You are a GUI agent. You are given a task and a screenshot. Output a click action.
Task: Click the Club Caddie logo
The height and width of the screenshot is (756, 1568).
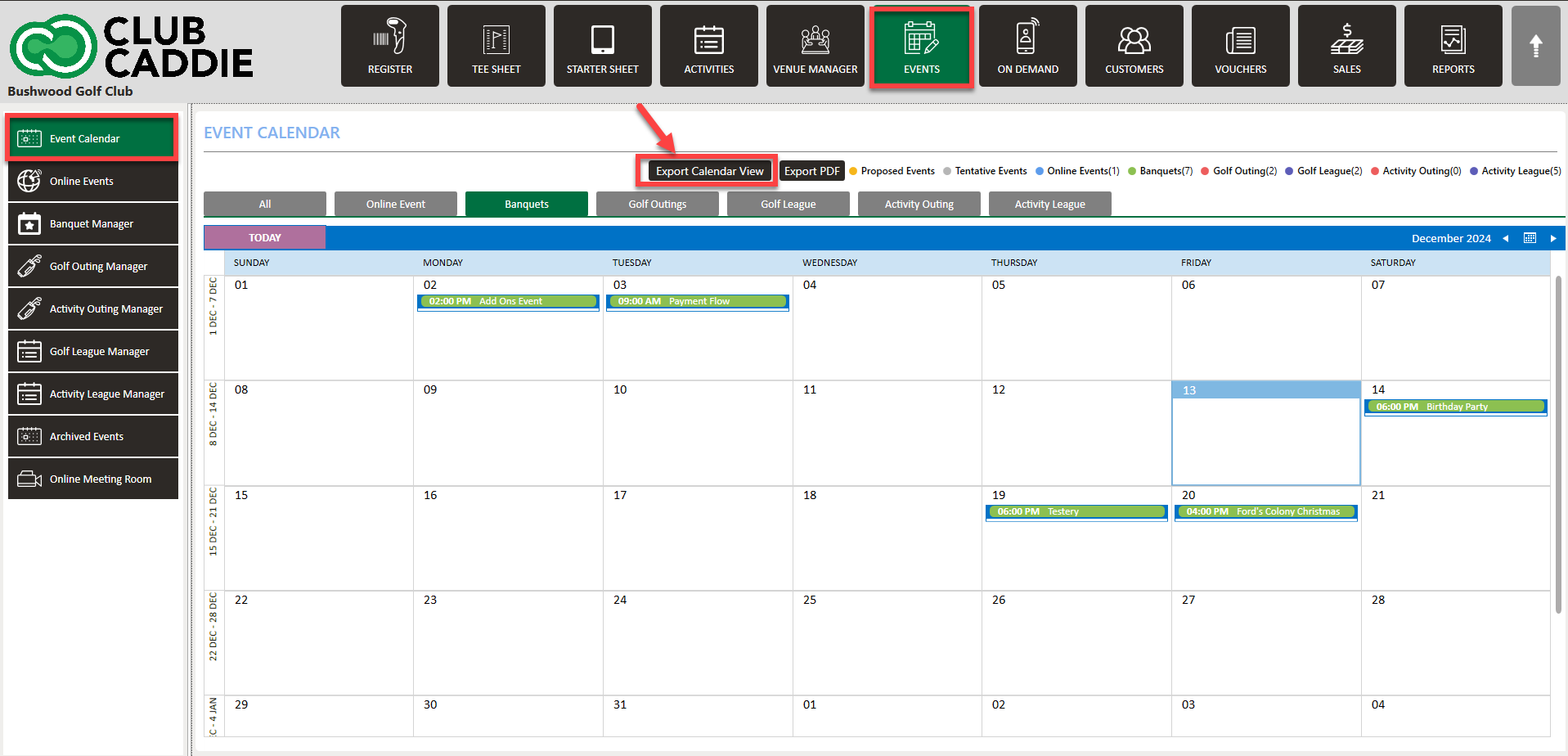[131, 47]
